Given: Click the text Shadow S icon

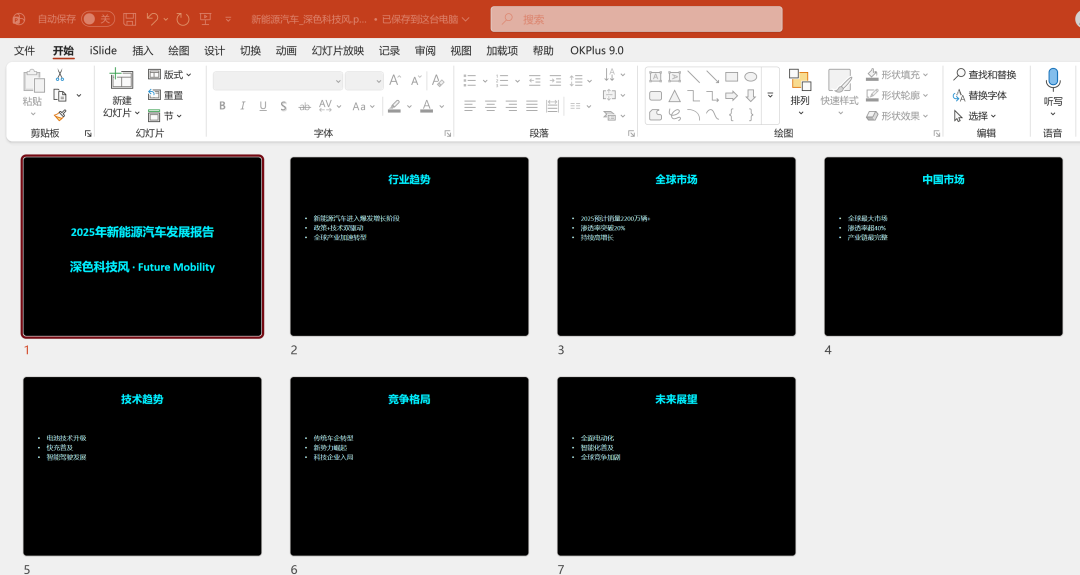Looking at the screenshot, I should click(x=284, y=106).
